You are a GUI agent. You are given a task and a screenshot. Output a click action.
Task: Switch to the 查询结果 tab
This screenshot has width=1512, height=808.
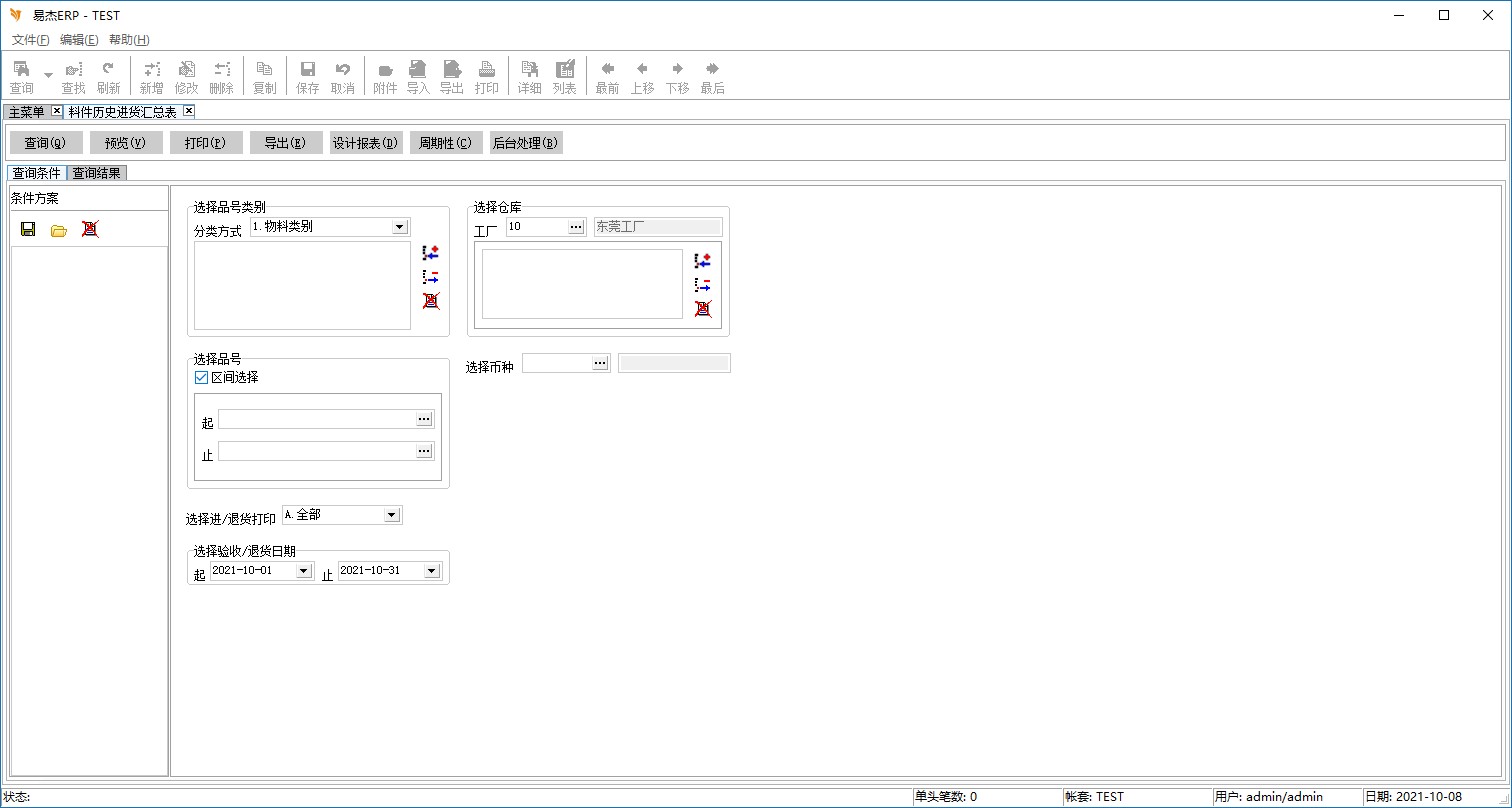96,173
